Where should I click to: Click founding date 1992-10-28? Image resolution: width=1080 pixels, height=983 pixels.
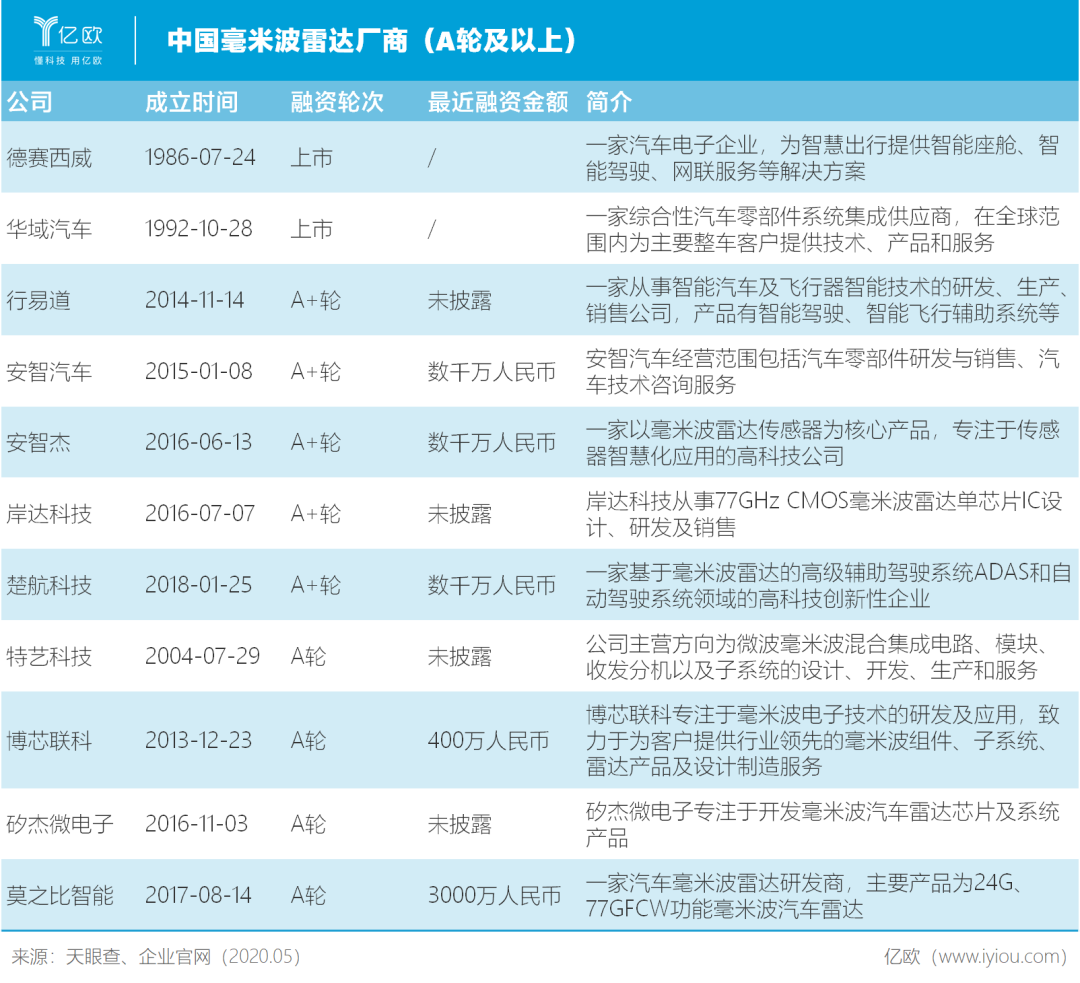coord(199,229)
